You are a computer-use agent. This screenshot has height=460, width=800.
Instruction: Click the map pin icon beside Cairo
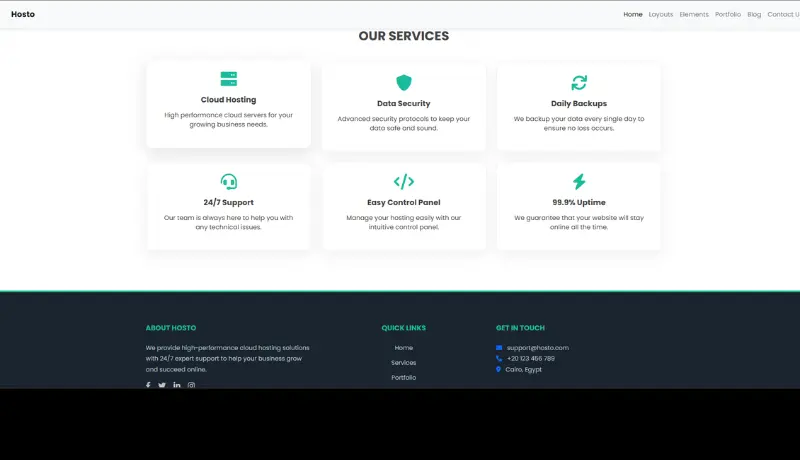(498, 369)
